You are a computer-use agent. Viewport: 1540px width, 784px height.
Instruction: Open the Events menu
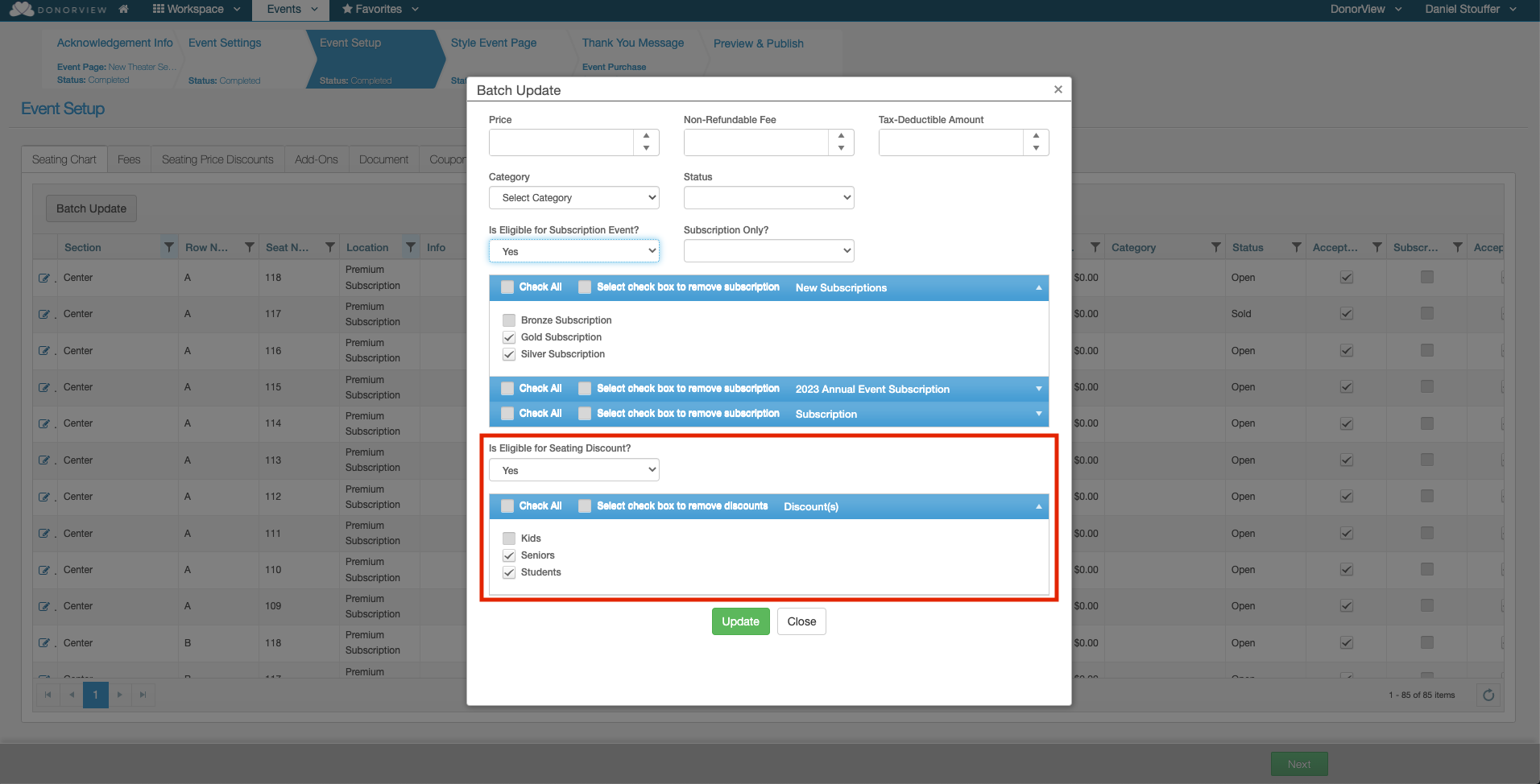point(292,9)
